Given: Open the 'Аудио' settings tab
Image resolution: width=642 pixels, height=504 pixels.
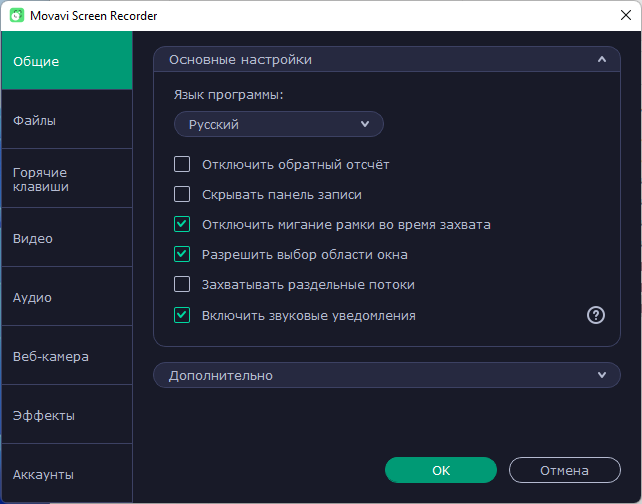Looking at the screenshot, I should pos(66,297).
